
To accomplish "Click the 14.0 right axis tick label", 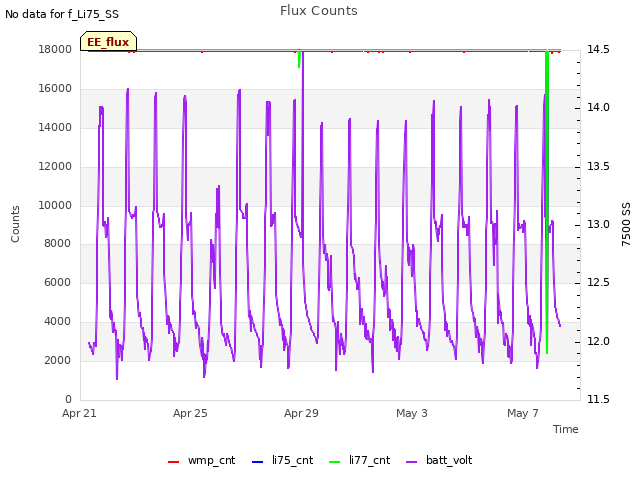I will click(x=598, y=108).
